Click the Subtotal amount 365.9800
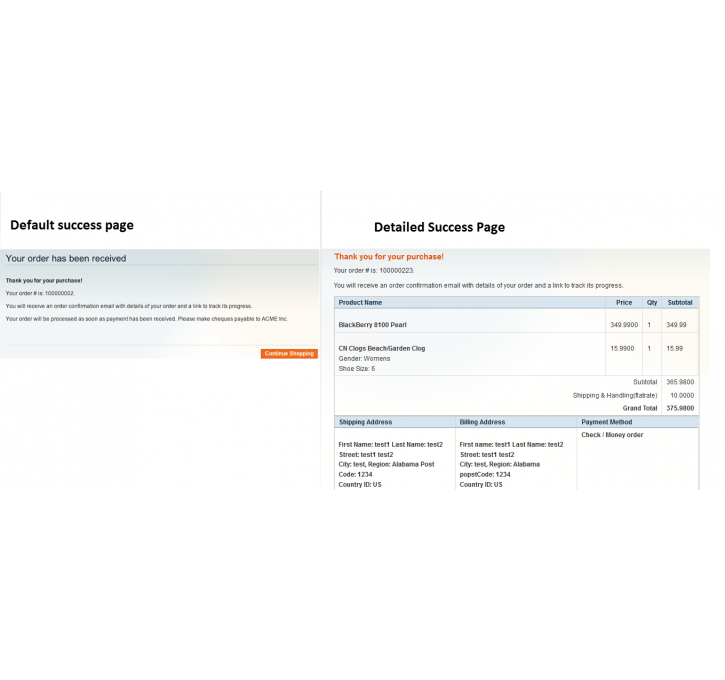Image resolution: width=725 pixels, height=680 pixels. [680, 382]
